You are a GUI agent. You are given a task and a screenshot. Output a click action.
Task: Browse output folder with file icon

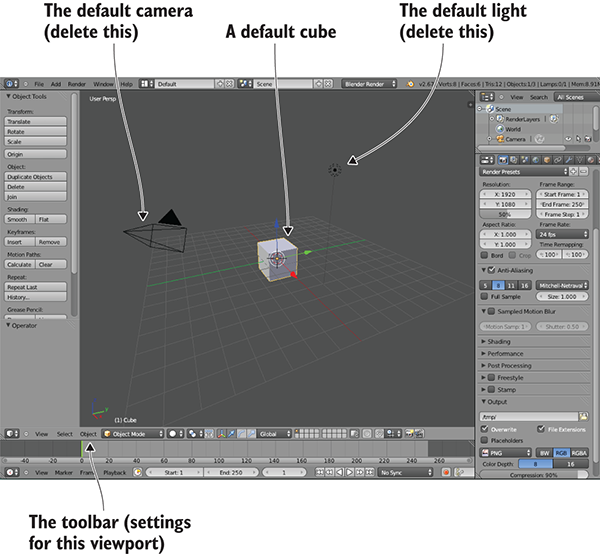(x=583, y=416)
